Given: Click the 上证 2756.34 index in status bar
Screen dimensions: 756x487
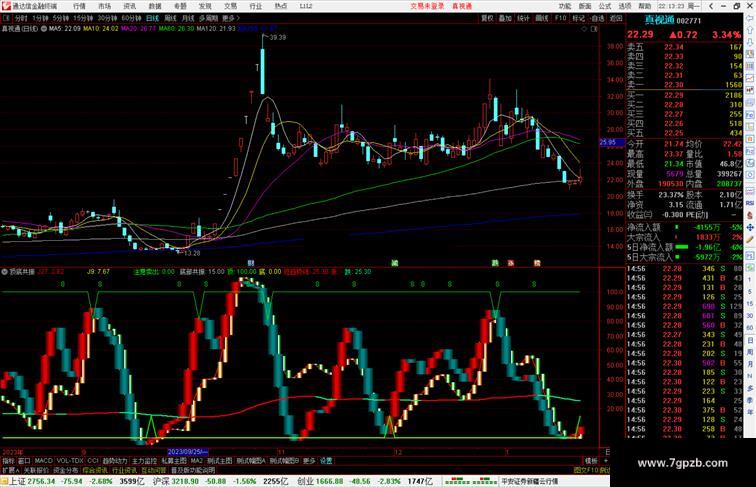Looking at the screenshot, I should (31, 481).
